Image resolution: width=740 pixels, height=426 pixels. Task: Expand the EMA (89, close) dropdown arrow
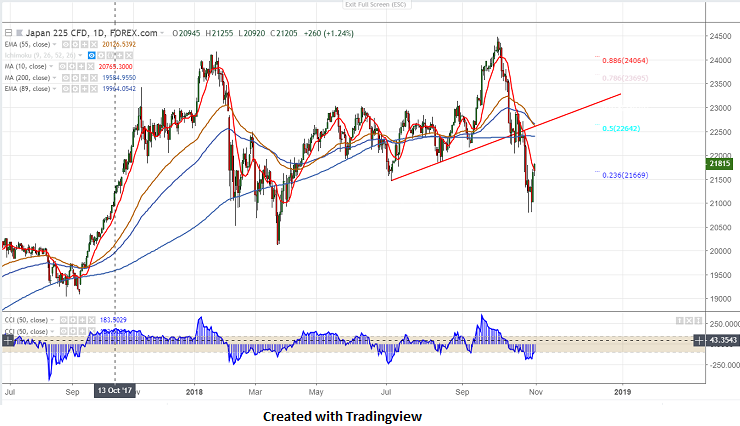coord(54,89)
